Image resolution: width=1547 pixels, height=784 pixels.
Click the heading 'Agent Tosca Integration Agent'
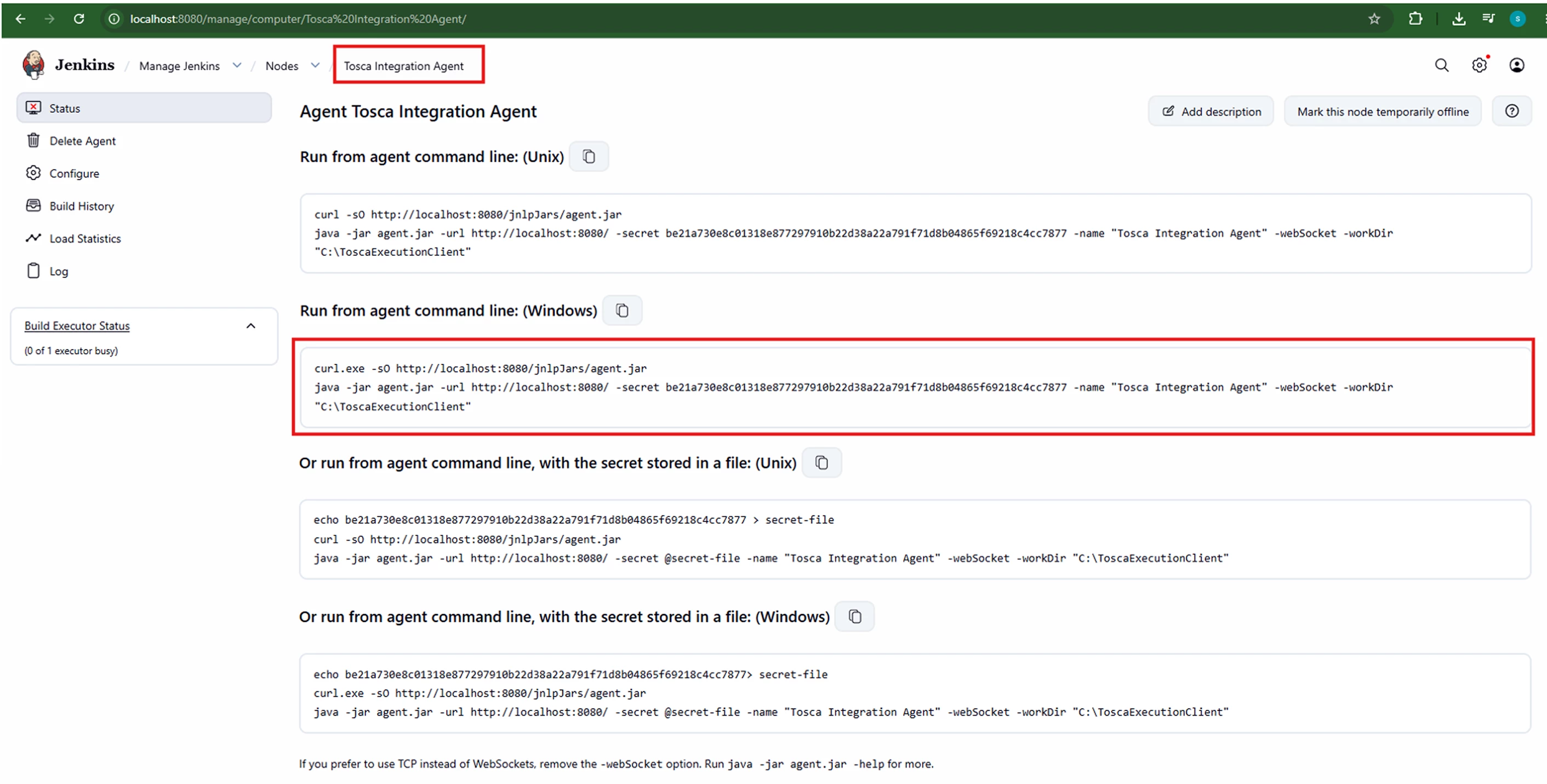(418, 111)
